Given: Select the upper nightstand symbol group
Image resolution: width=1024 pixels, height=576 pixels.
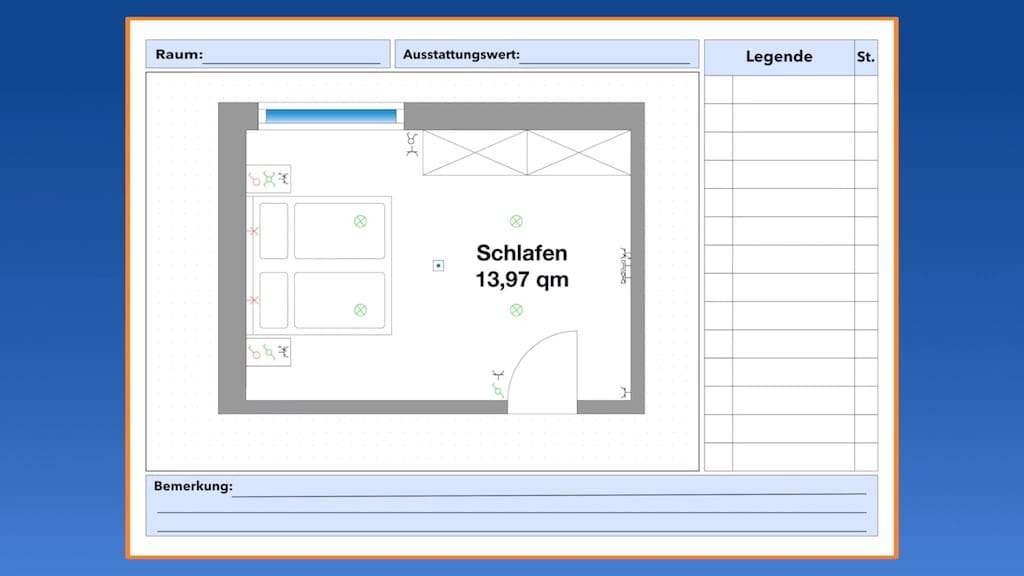Looking at the screenshot, I should coord(269,179).
